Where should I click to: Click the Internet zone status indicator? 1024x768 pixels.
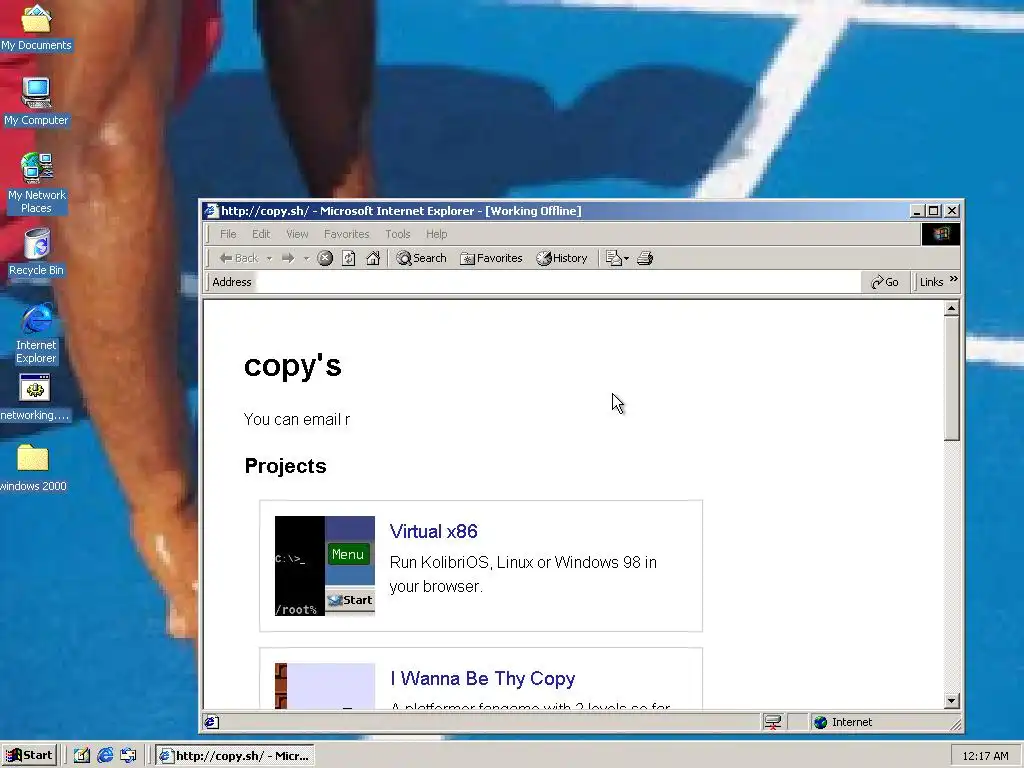point(843,722)
